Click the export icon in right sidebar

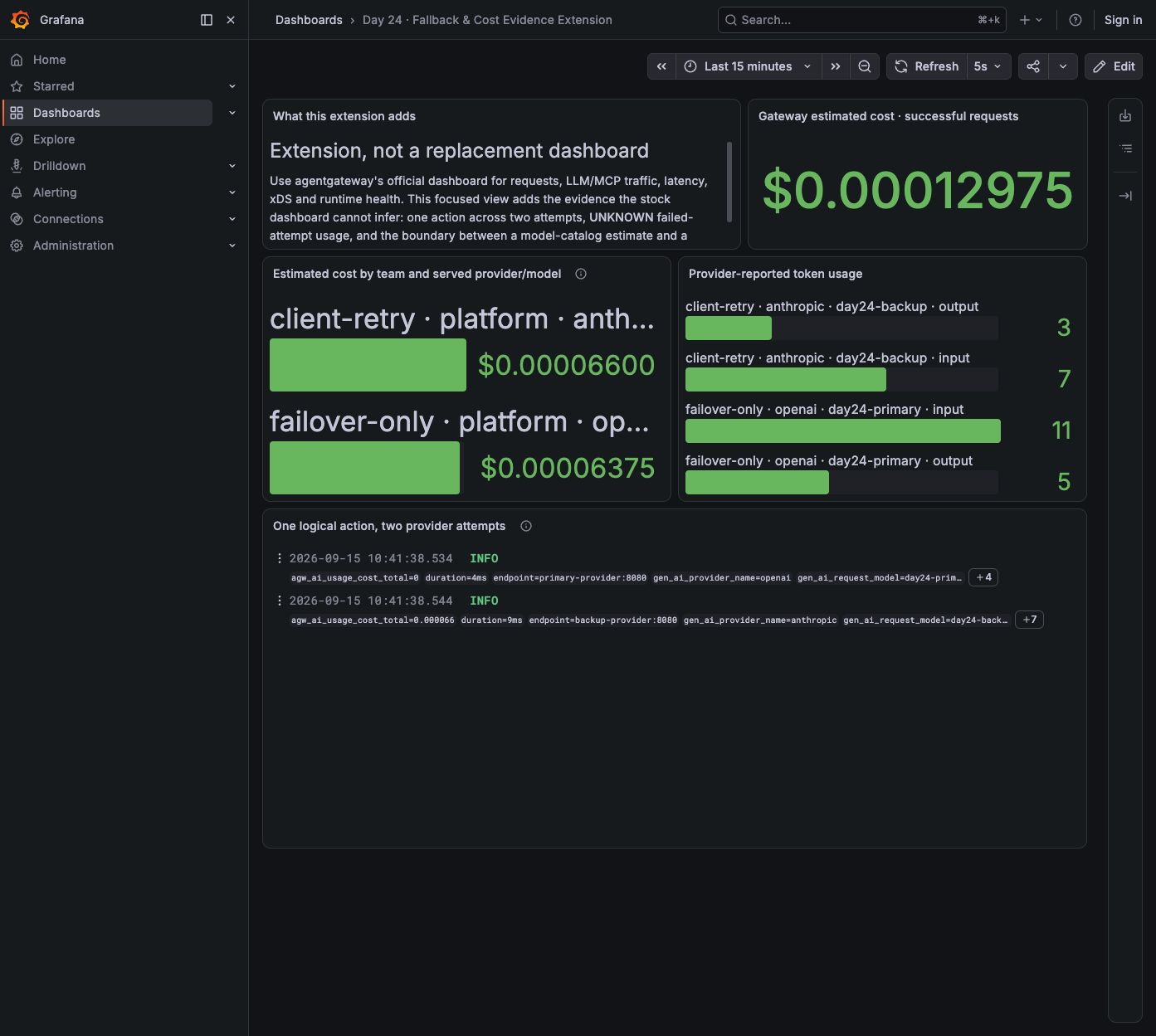click(1125, 116)
